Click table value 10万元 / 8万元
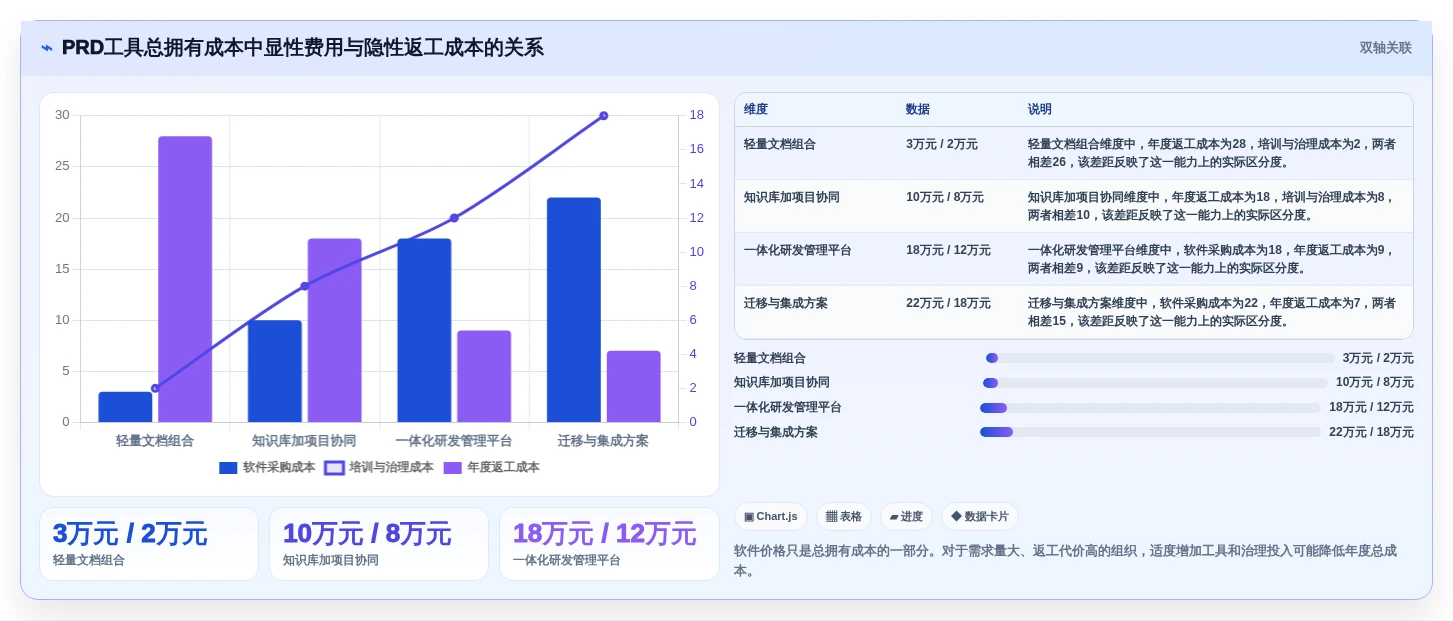Image resolution: width=1453 pixels, height=621 pixels. (945, 197)
